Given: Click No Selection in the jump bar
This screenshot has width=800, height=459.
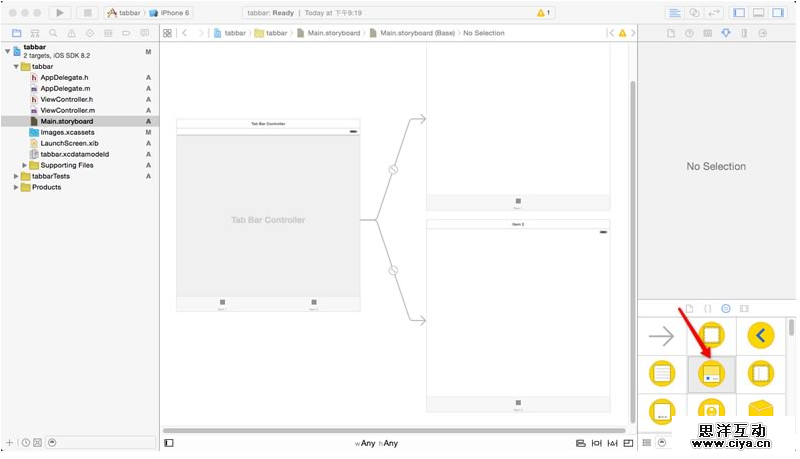Looking at the screenshot, I should tap(484, 33).
